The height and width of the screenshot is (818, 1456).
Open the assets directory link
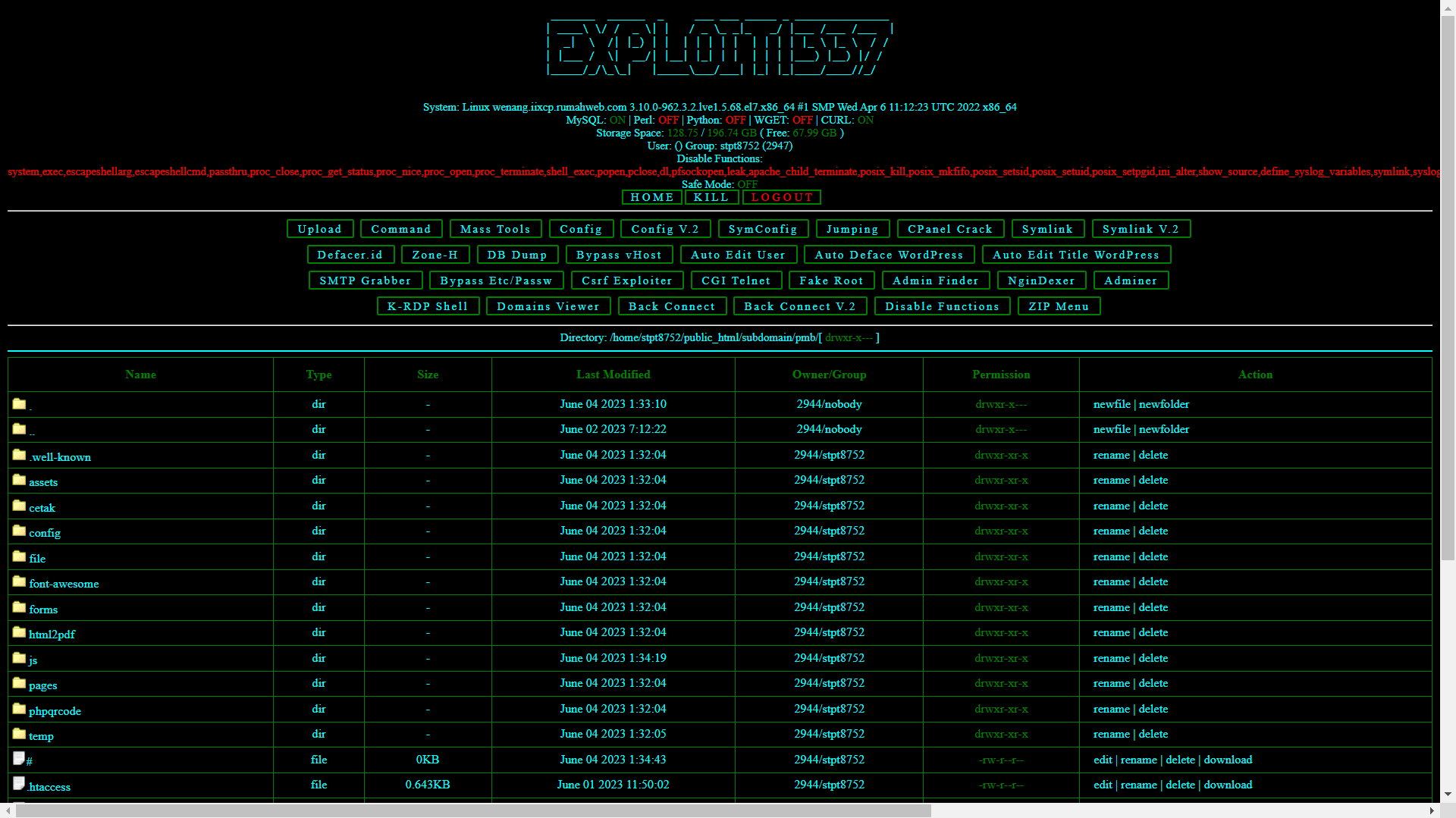point(43,482)
